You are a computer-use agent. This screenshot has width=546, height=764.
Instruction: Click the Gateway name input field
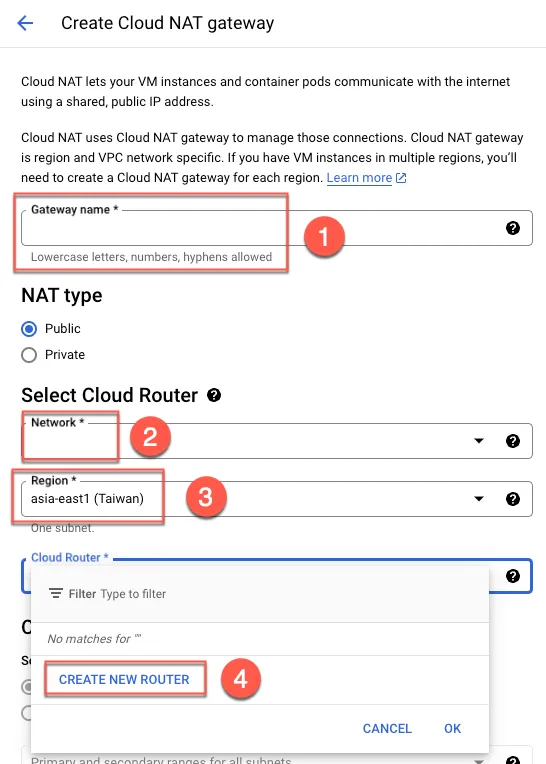click(277, 228)
